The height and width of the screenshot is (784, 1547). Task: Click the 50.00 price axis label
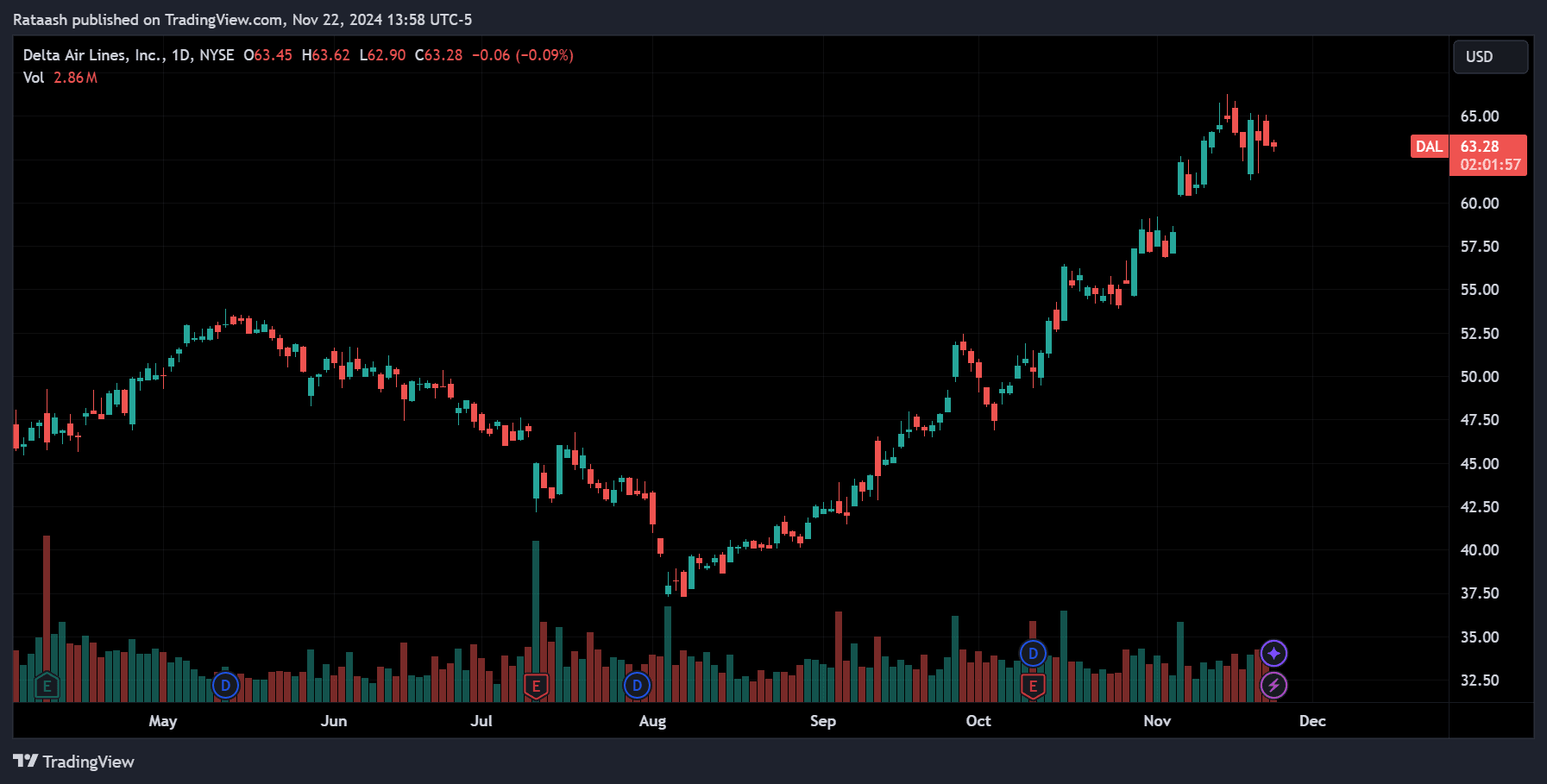[x=1480, y=377]
